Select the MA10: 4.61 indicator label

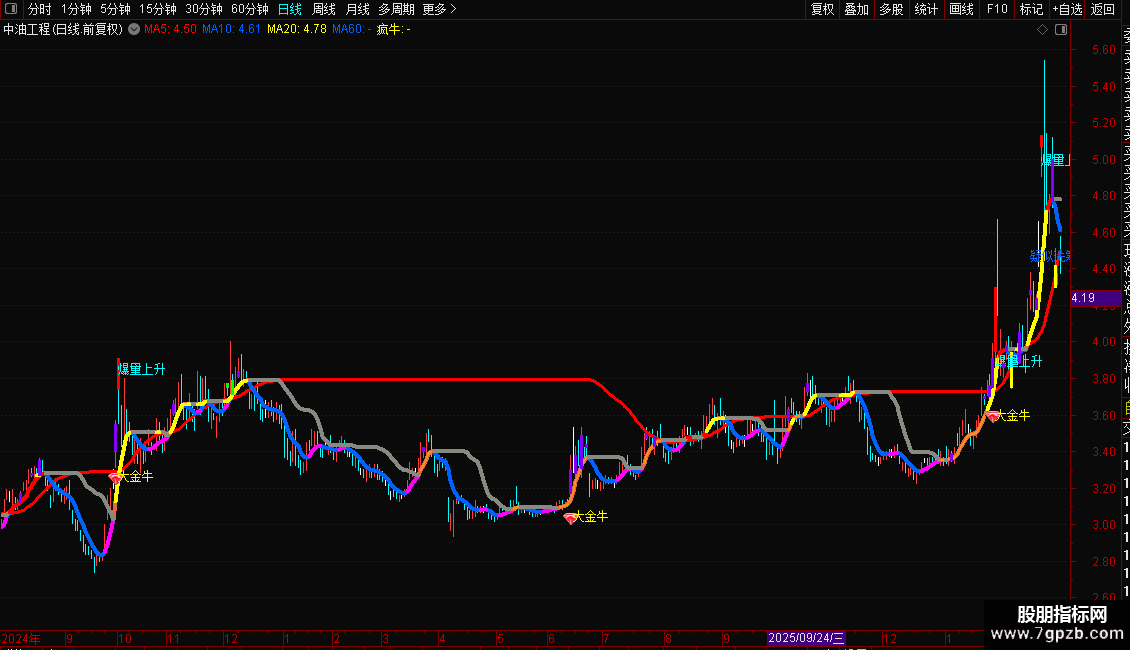[231, 30]
